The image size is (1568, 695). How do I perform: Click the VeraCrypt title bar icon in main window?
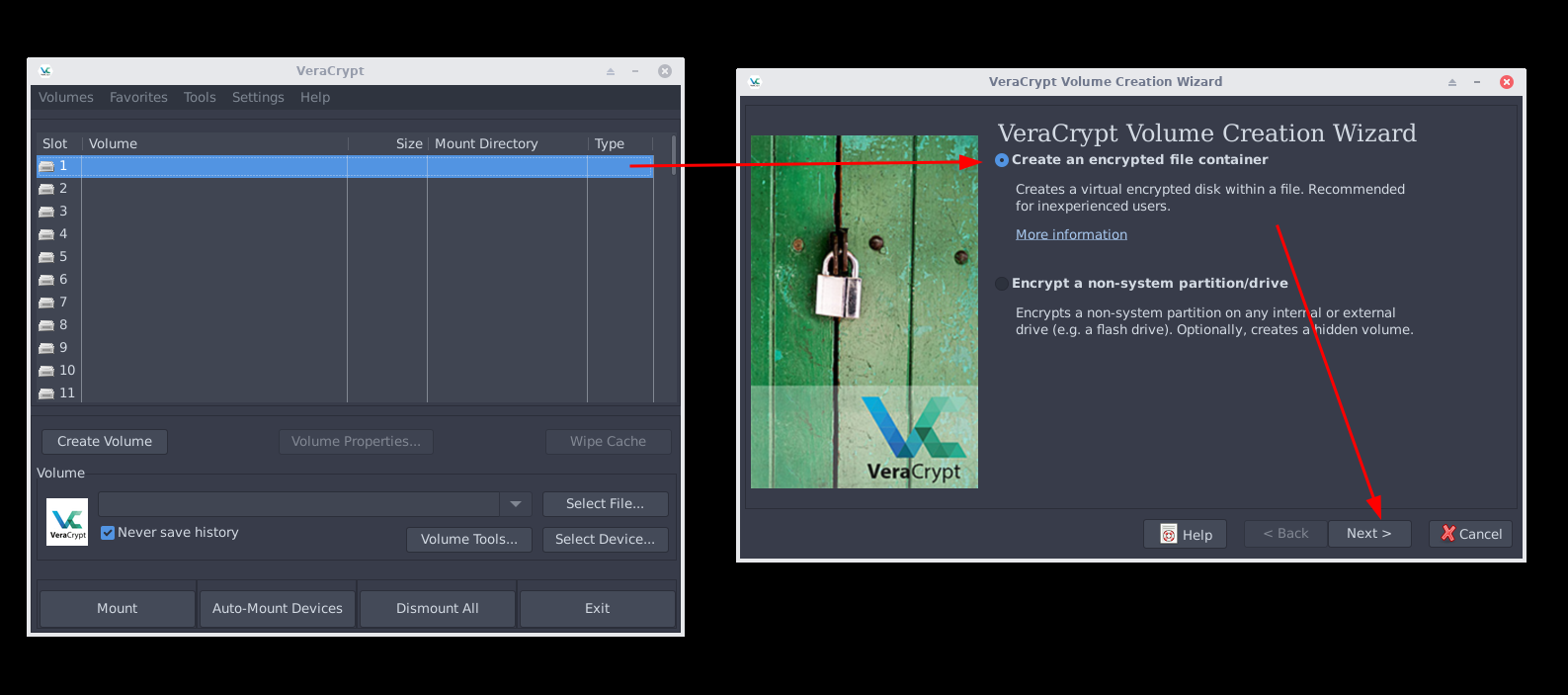44,71
